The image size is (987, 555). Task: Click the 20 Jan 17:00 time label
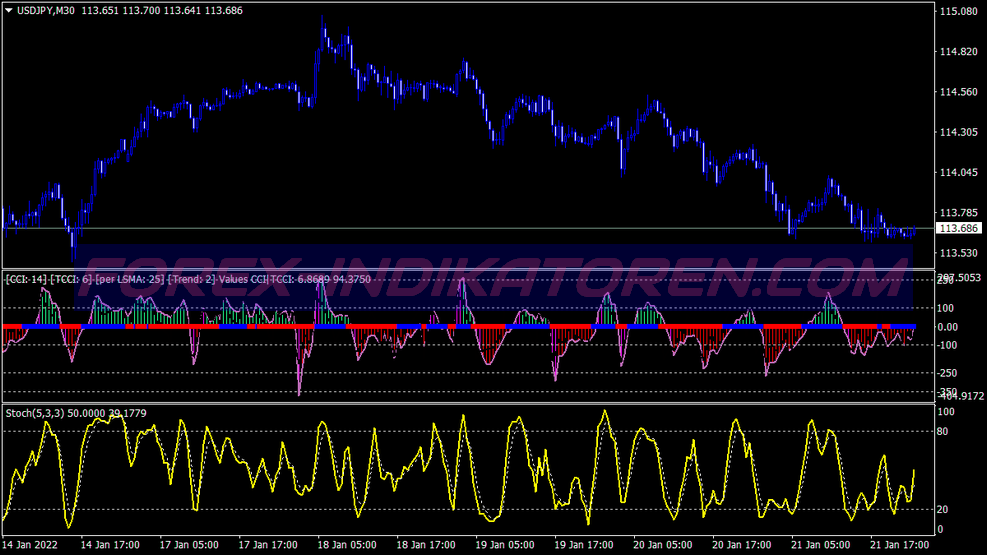(742, 545)
